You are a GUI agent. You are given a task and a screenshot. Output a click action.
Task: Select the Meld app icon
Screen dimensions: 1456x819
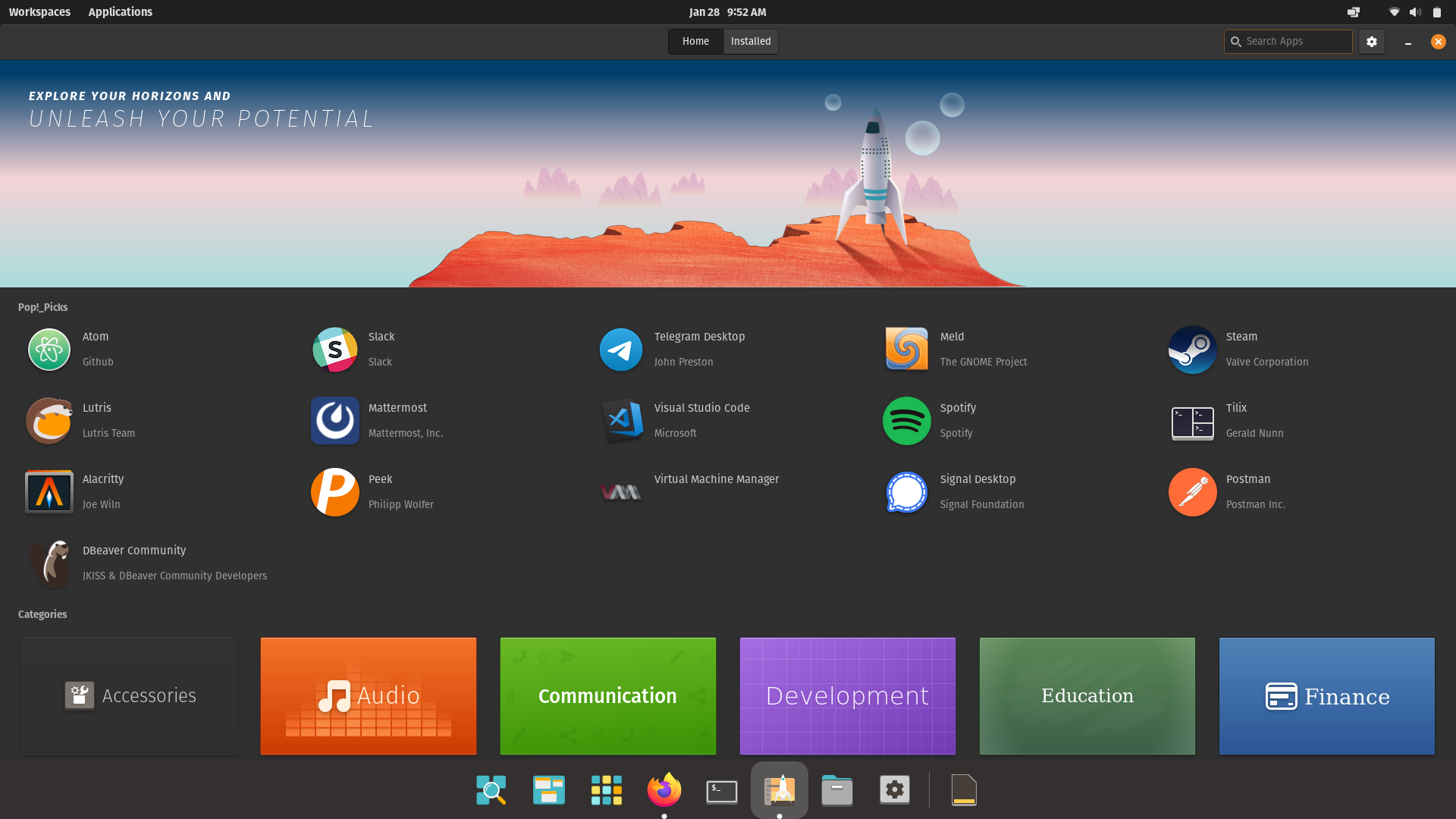[907, 349]
